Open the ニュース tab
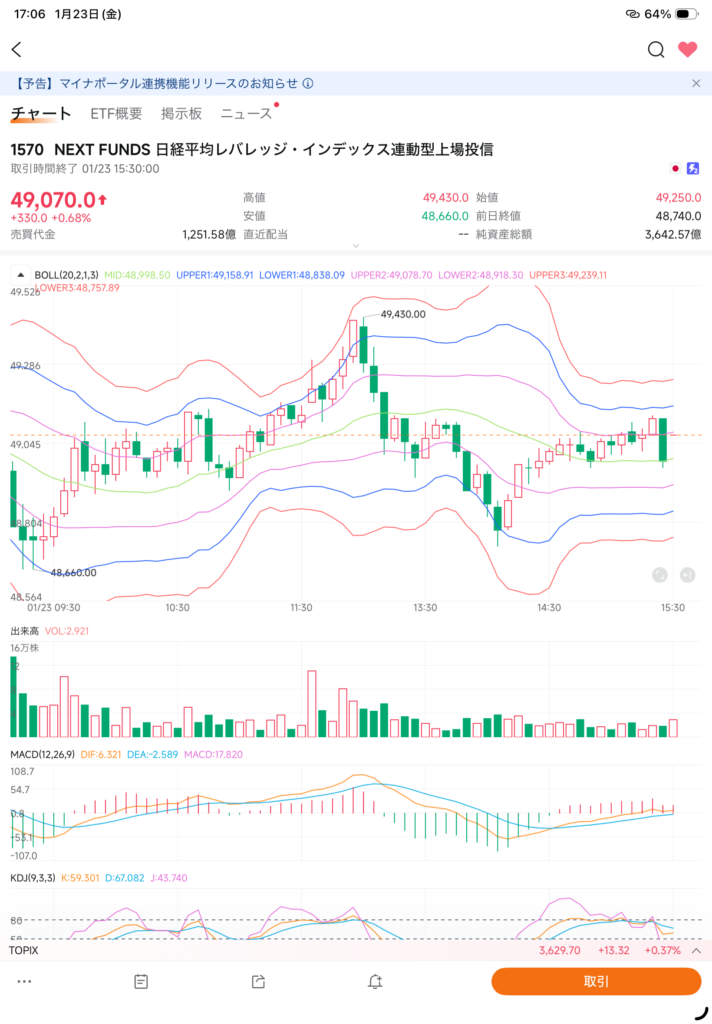This screenshot has height=1024, width=712. click(x=246, y=114)
